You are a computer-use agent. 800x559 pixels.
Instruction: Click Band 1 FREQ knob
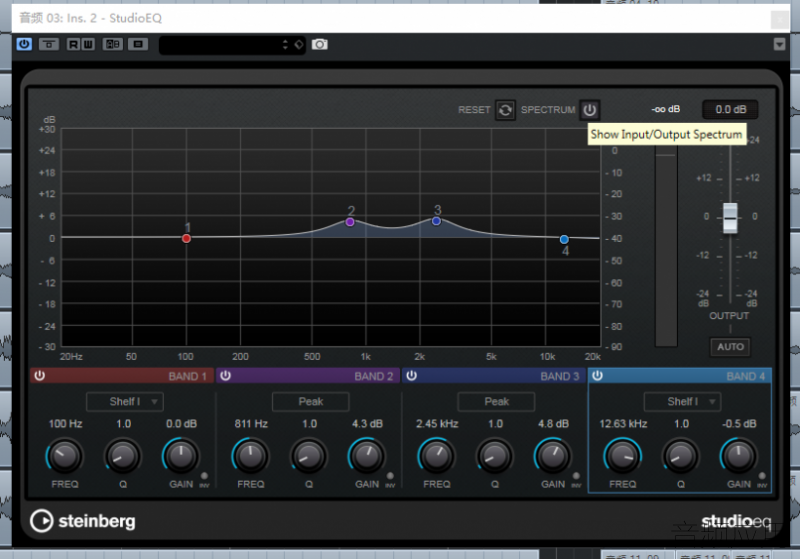[x=65, y=455]
